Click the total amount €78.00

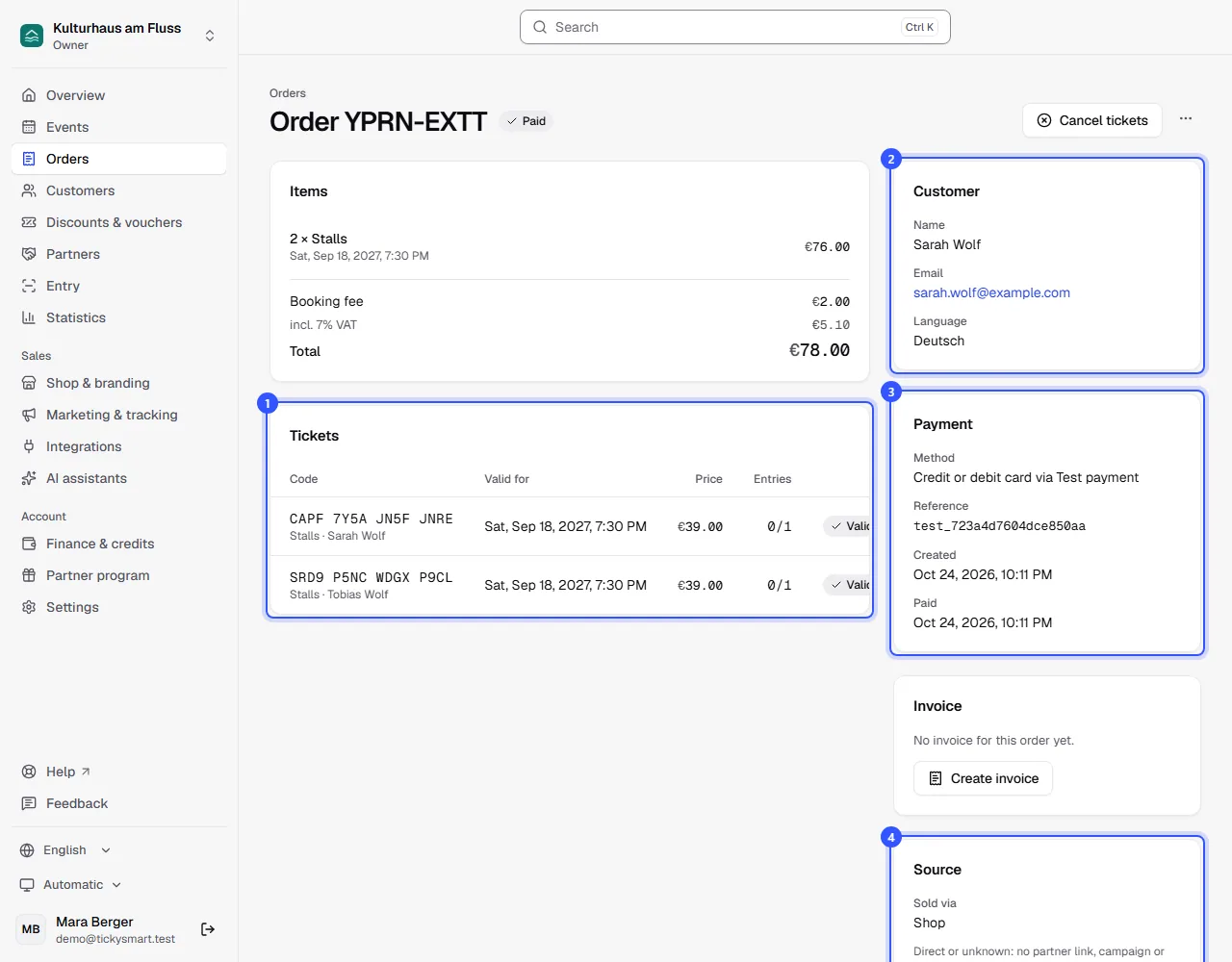tap(819, 350)
